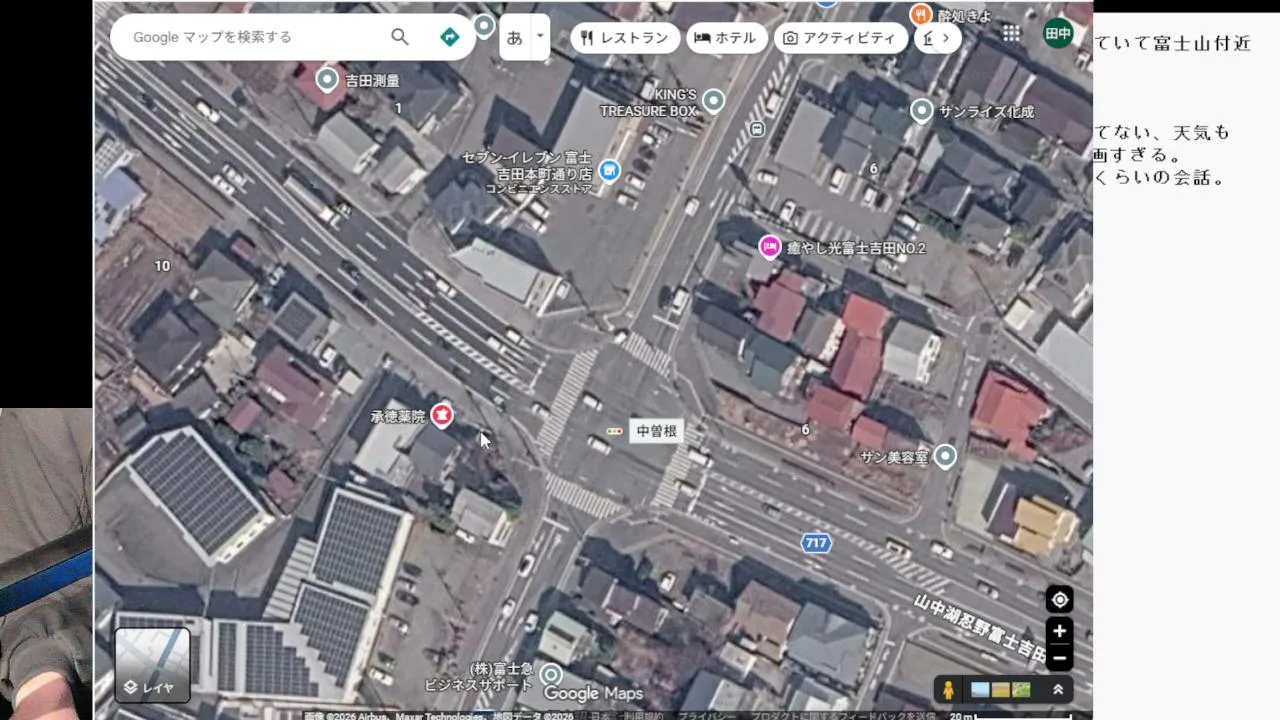
Task: Click the 癒やし光富士吉田NO.2 hotel pin
Action: pyautogui.click(x=769, y=246)
